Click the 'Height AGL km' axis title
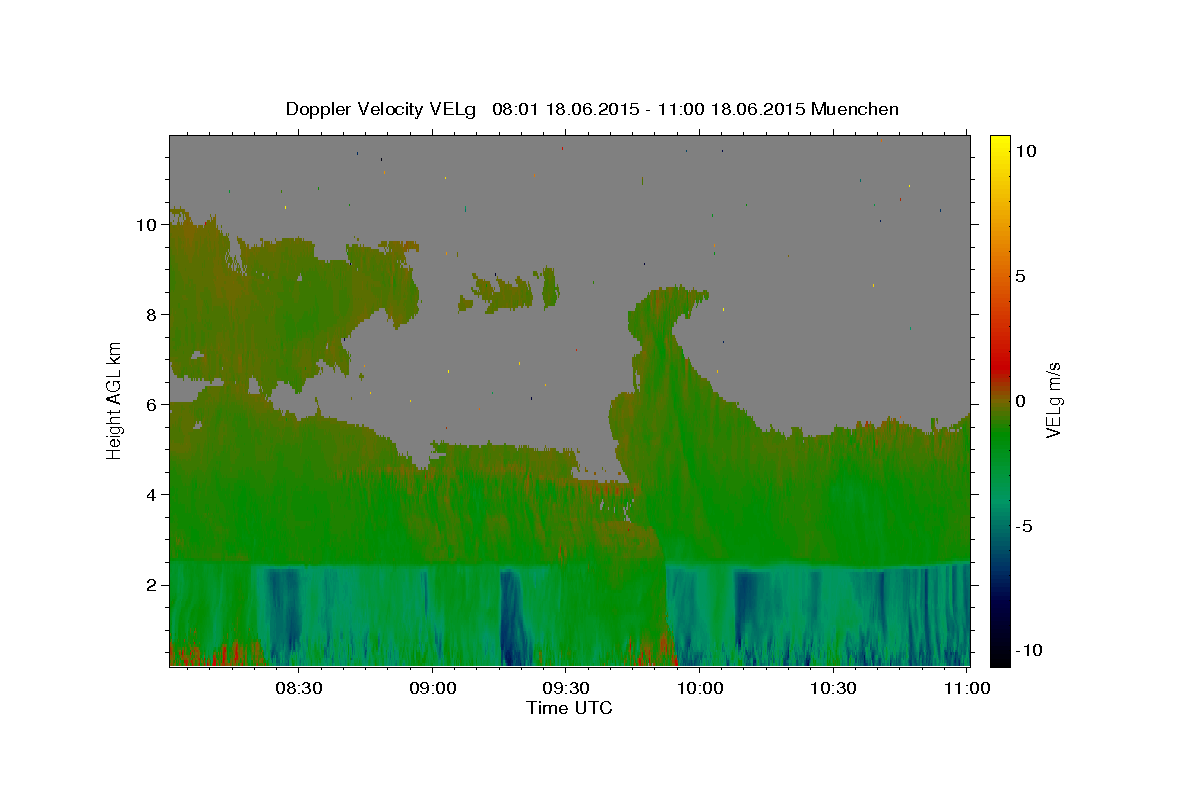This screenshot has height=800, width=1200. coord(115,399)
